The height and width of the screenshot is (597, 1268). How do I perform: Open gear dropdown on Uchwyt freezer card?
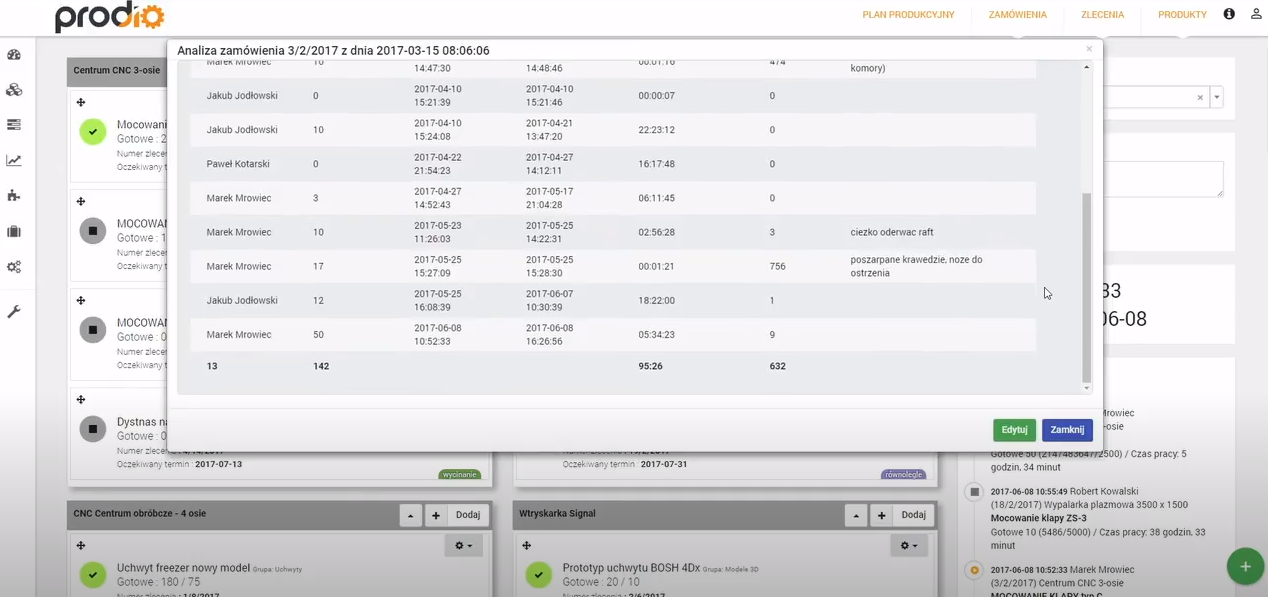pyautogui.click(x=463, y=546)
